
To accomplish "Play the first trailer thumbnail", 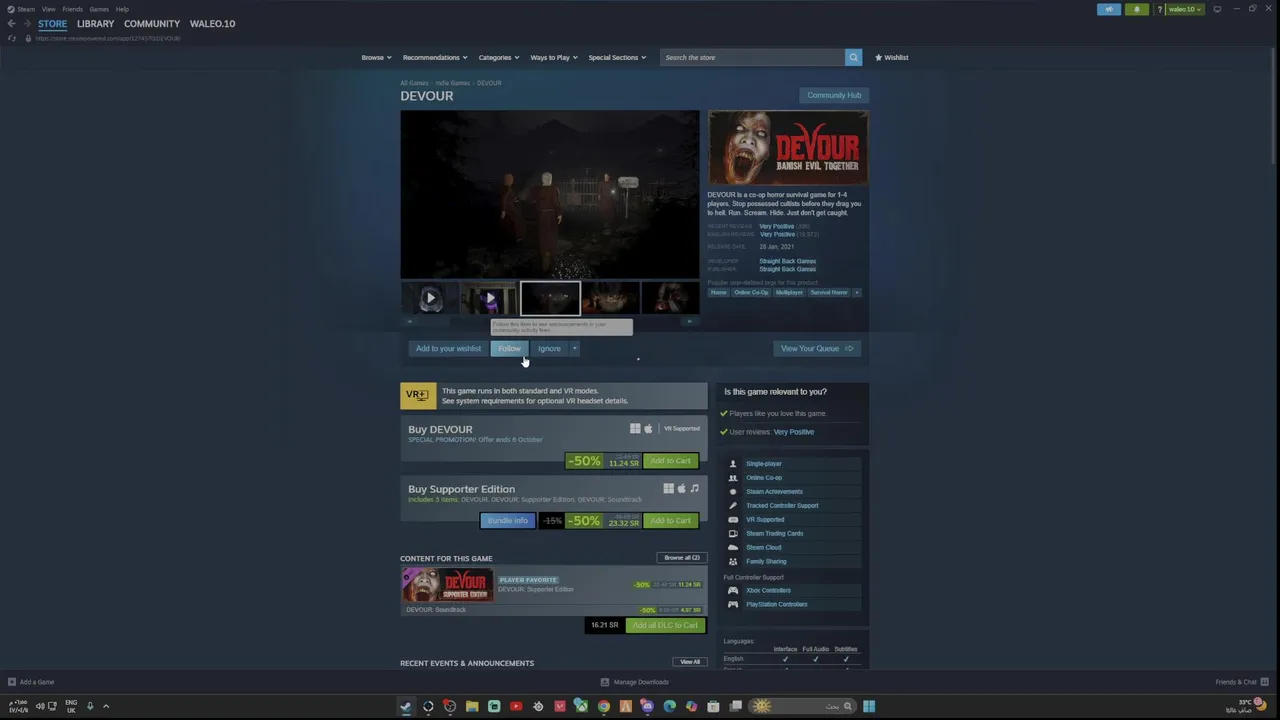I will [430, 298].
